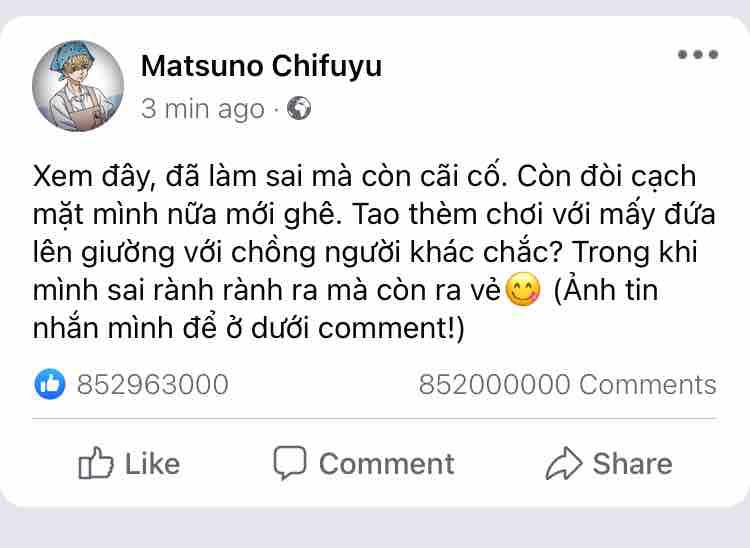Click the "Comment" text label
Viewport: 750px width, 548px height.
[x=386, y=464]
